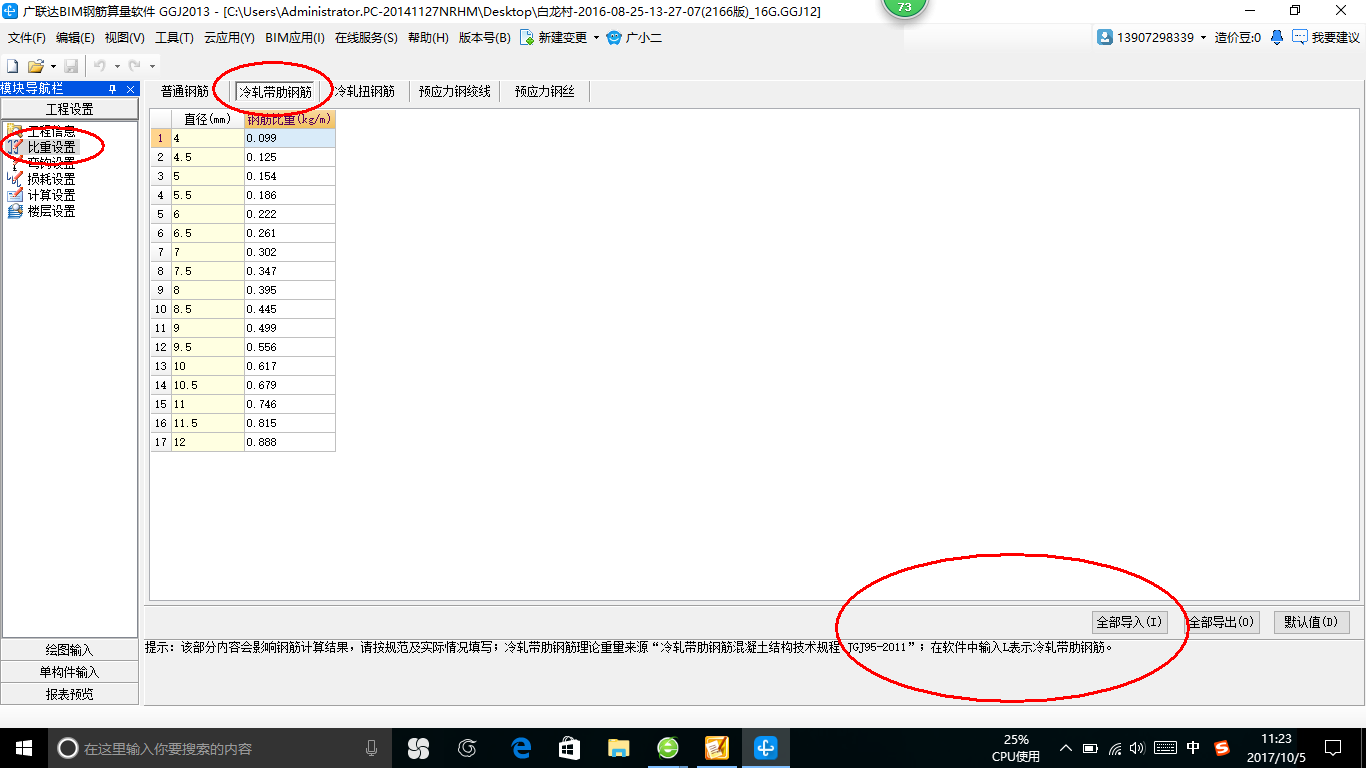Open the 报表预览 module section
The width and height of the screenshot is (1366, 768).
(69, 694)
